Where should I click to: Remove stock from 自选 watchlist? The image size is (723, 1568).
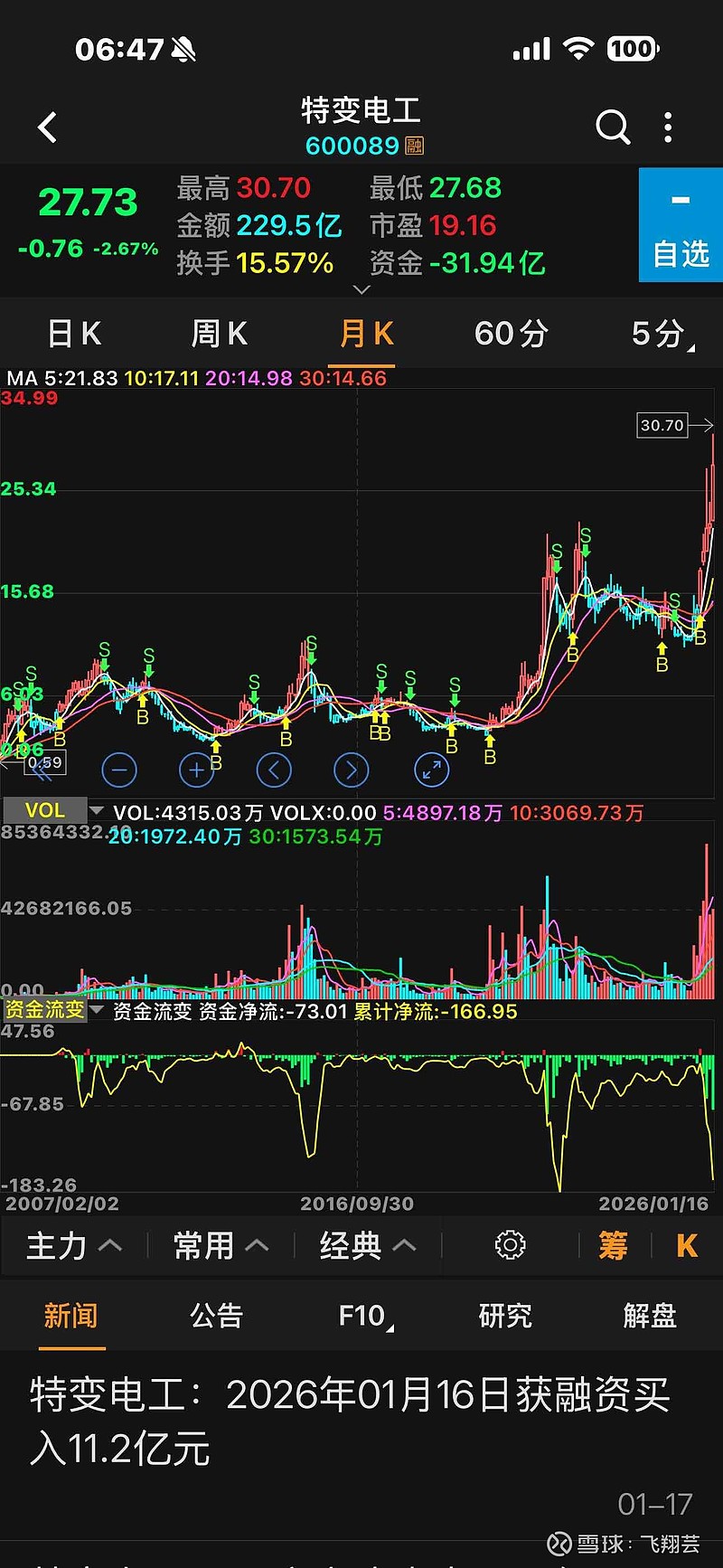click(681, 225)
